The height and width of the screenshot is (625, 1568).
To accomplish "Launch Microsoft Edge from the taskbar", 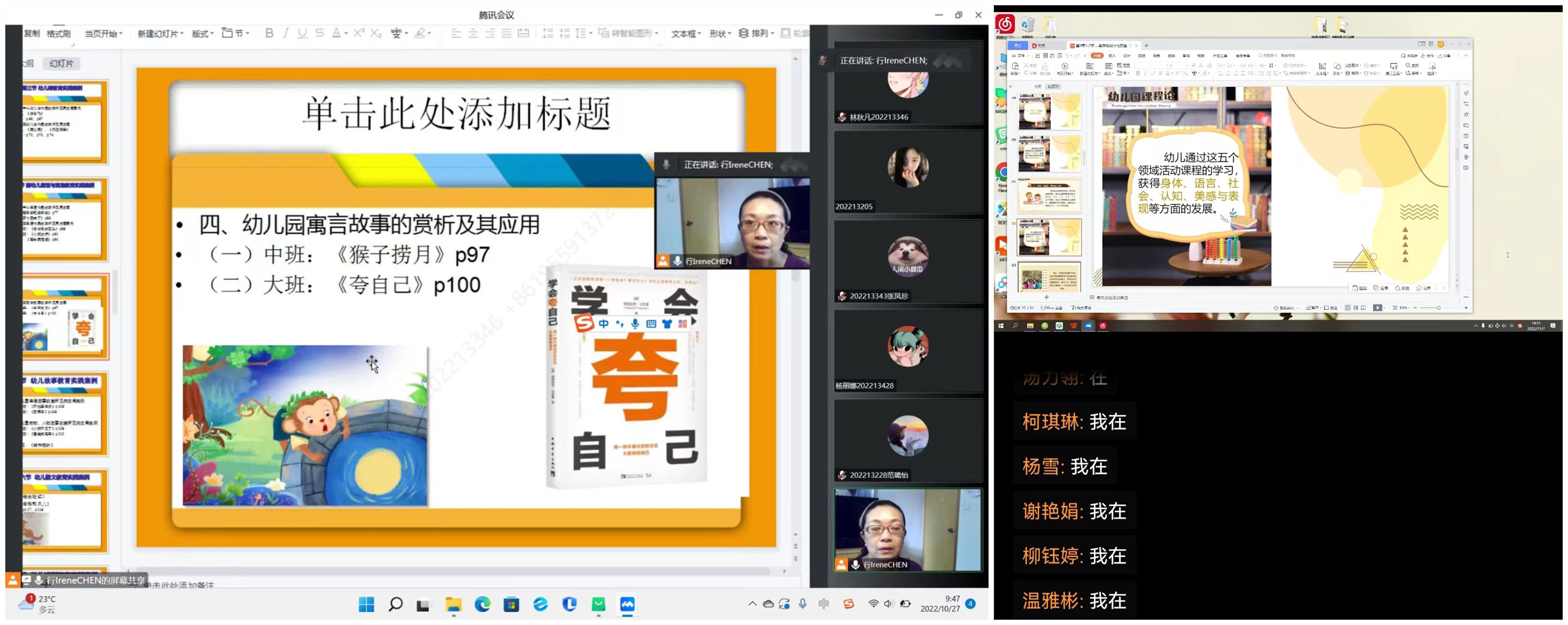I will pos(483,604).
